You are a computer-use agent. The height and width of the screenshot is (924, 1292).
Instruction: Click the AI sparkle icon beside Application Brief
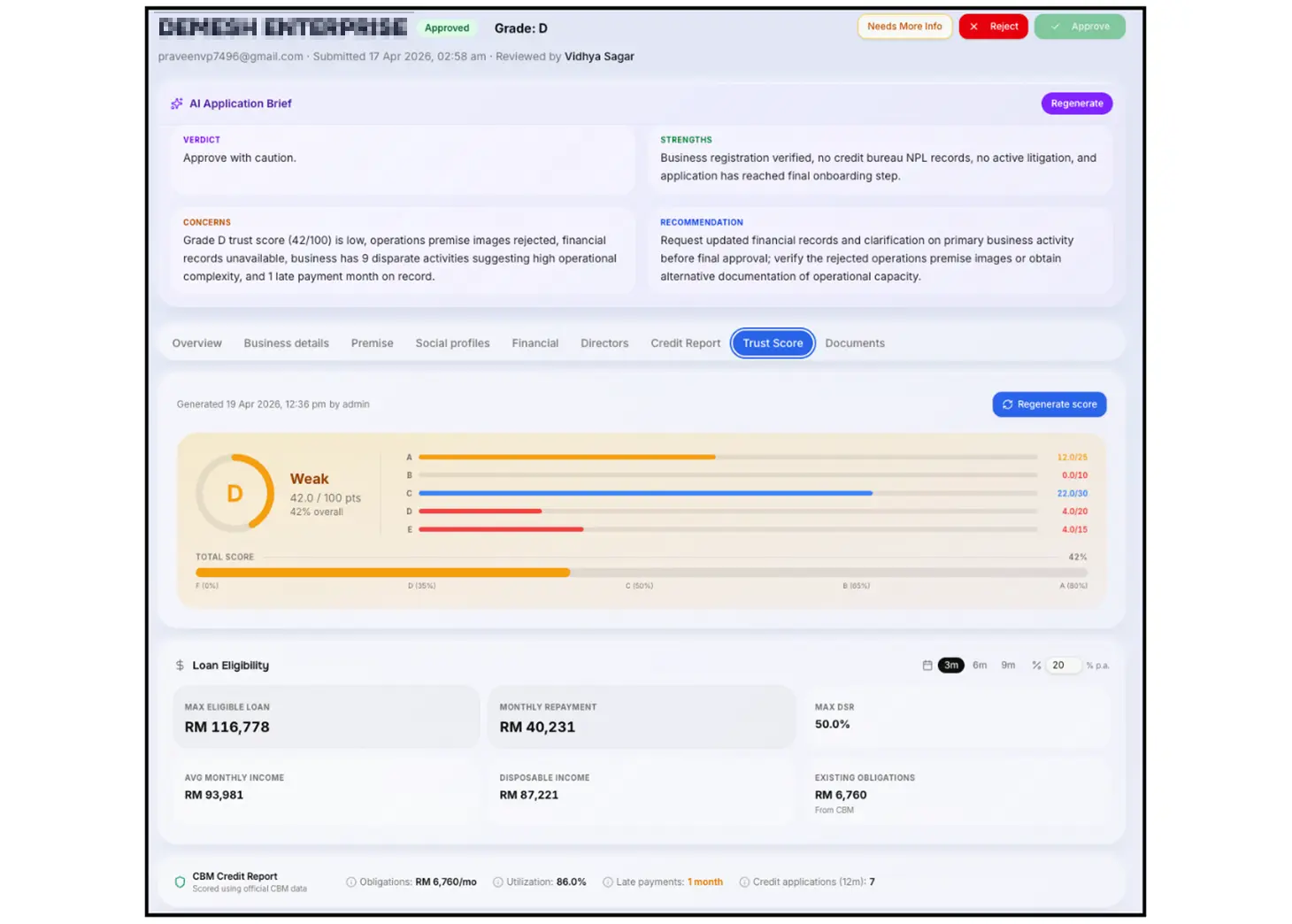177,104
